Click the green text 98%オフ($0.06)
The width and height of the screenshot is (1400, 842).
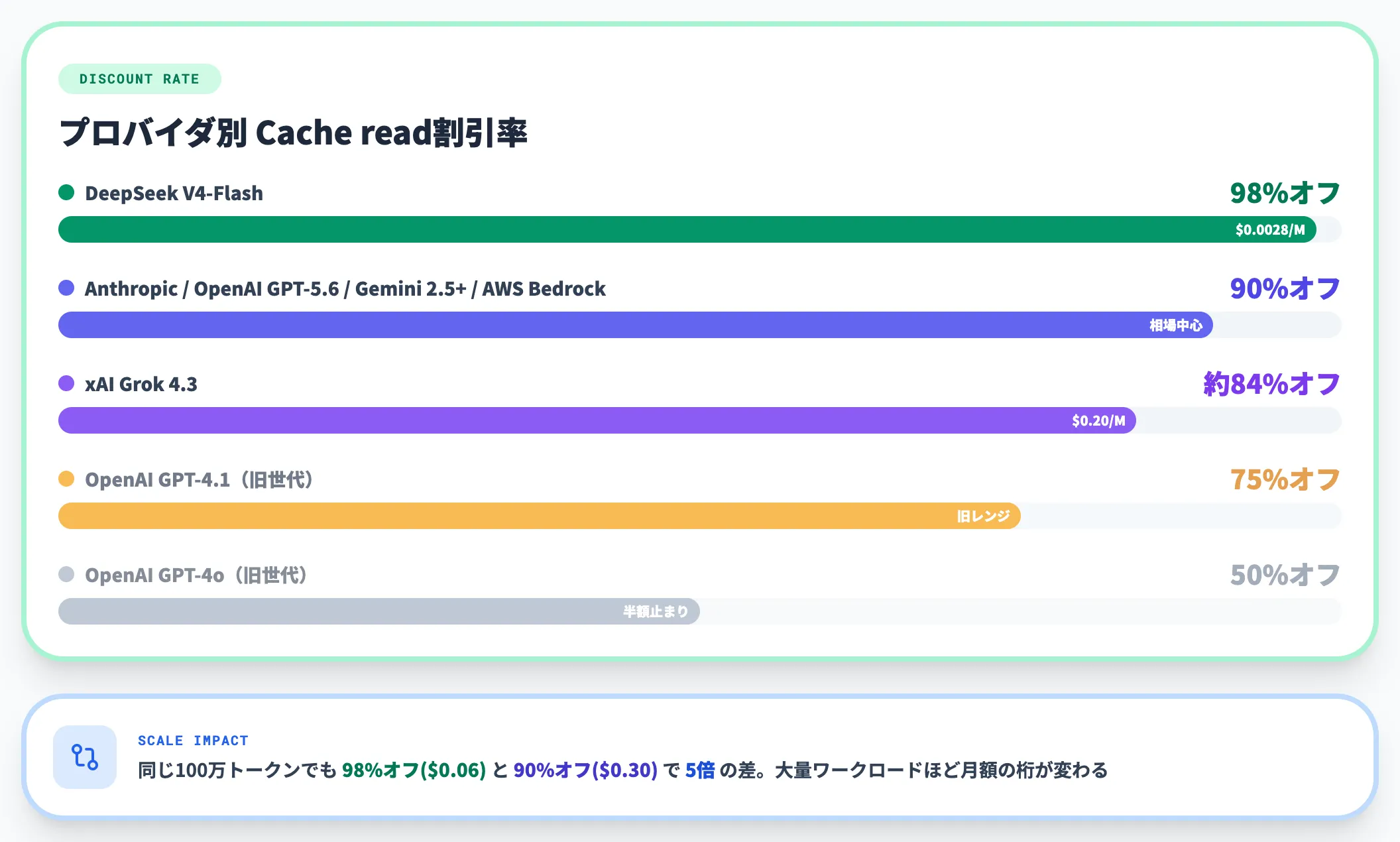[414, 770]
